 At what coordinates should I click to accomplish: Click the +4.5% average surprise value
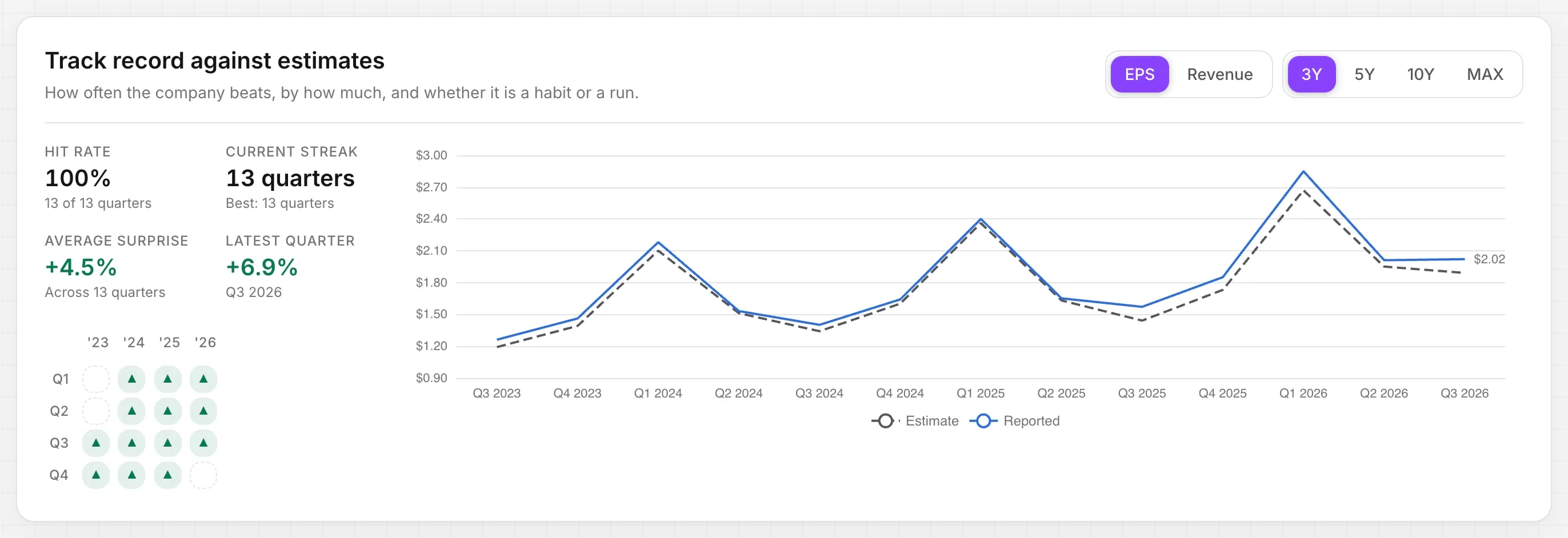click(81, 267)
